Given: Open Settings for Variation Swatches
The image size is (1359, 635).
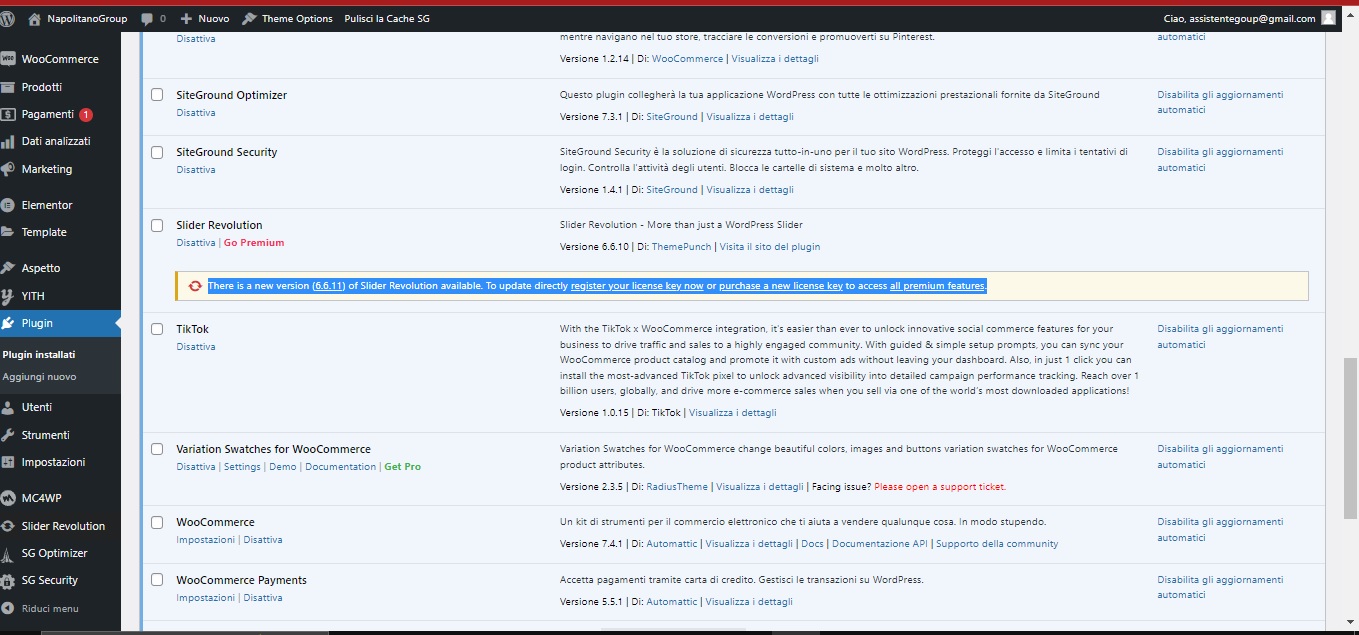Looking at the screenshot, I should click(242, 467).
